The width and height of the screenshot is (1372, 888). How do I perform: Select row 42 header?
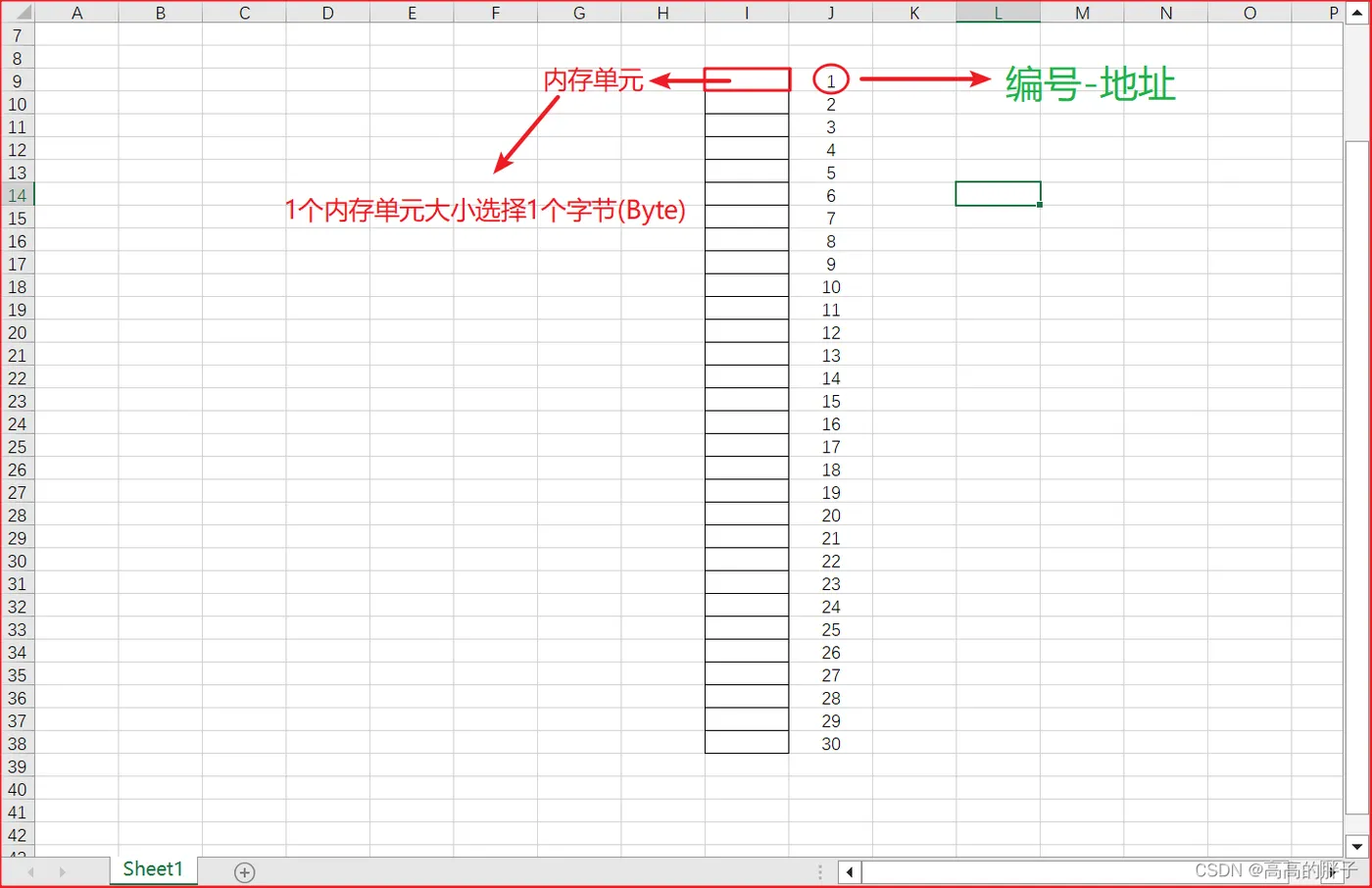pyautogui.click(x=18, y=835)
